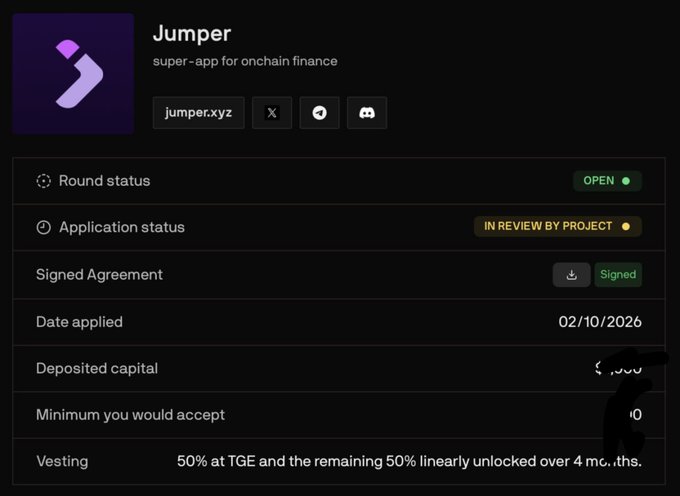Select the Signed Agreement row label
Screen dimensions: 680x496
[x=99, y=274]
